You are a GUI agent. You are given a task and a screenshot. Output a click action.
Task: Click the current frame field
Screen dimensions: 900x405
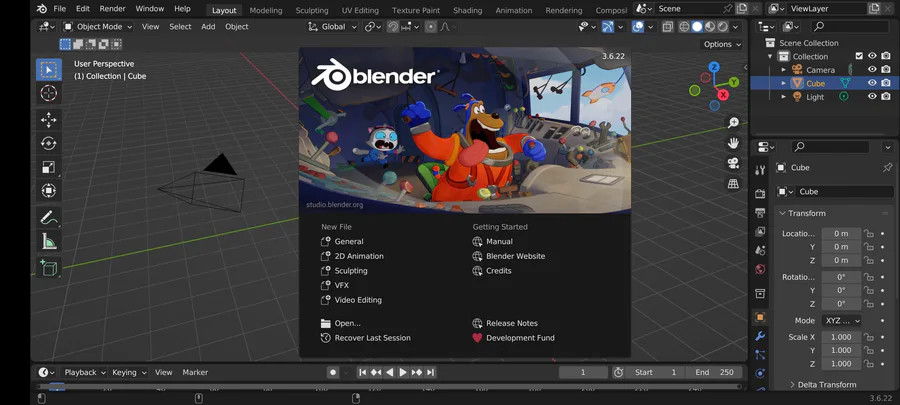(583, 372)
